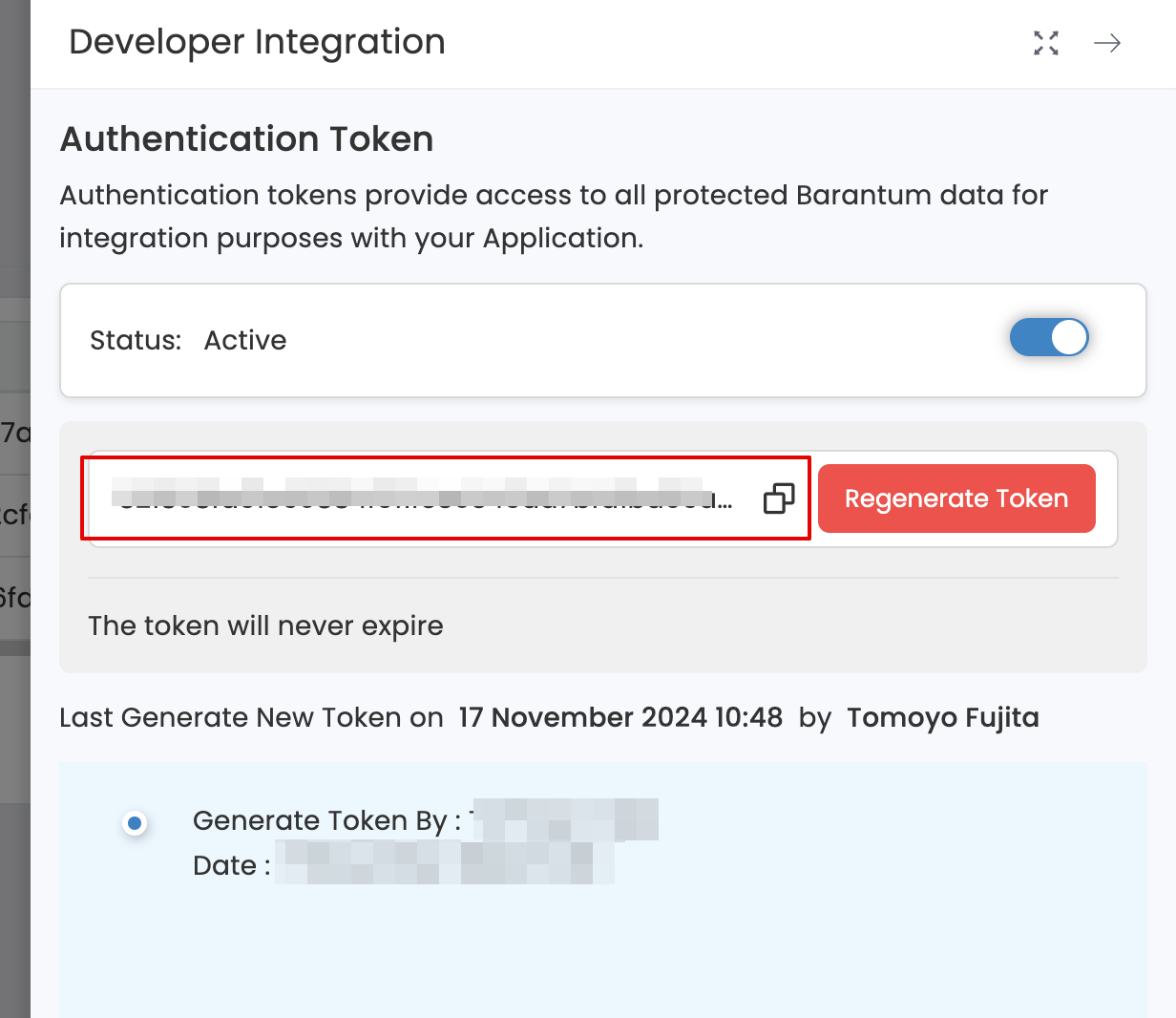Image resolution: width=1176 pixels, height=1018 pixels.
Task: Click the Authentication Token heading
Action: pyautogui.click(x=246, y=139)
